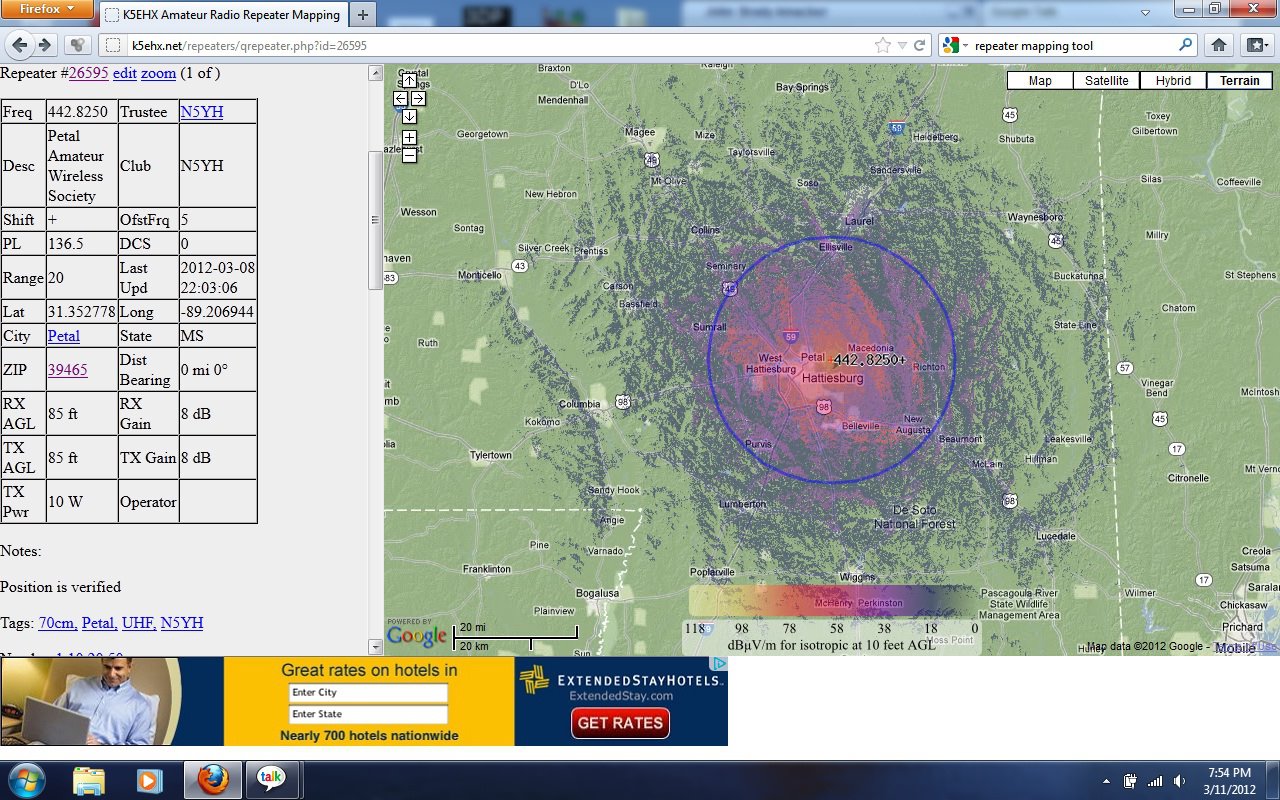Image resolution: width=1280 pixels, height=800 pixels.
Task: Reload the page with refresh icon
Action: click(x=920, y=45)
